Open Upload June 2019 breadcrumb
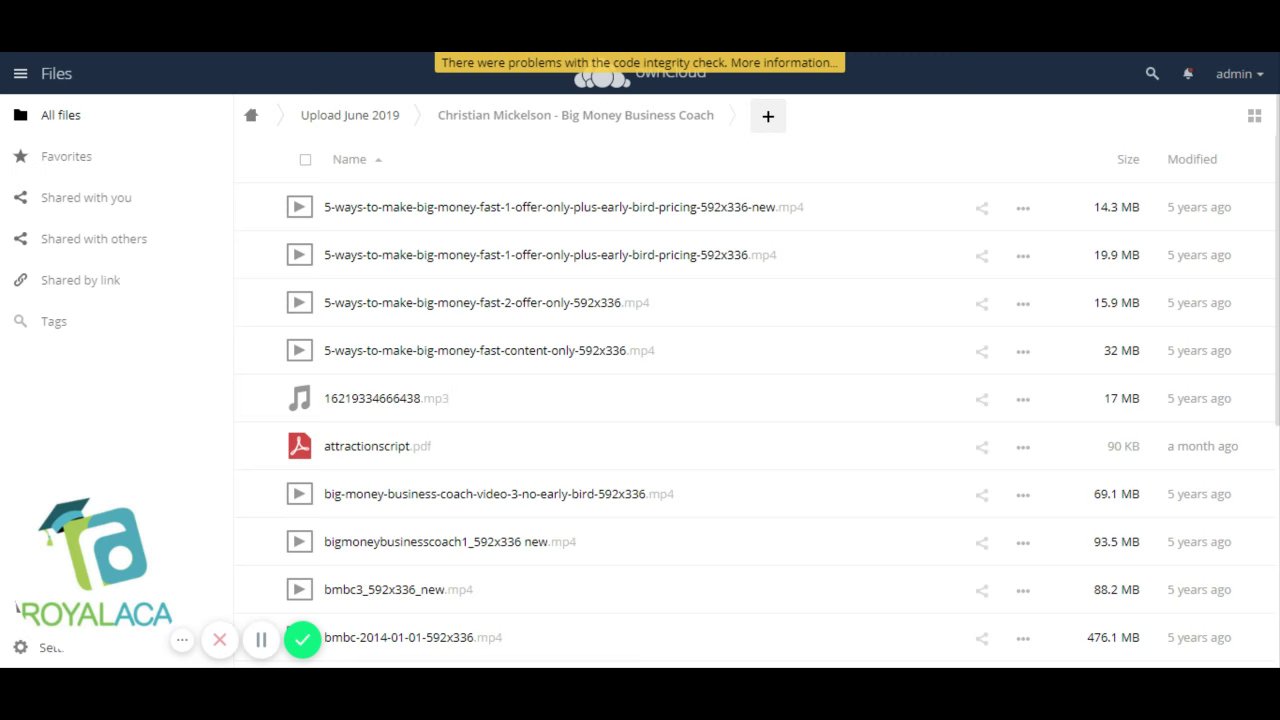This screenshot has height=720, width=1280. (350, 115)
